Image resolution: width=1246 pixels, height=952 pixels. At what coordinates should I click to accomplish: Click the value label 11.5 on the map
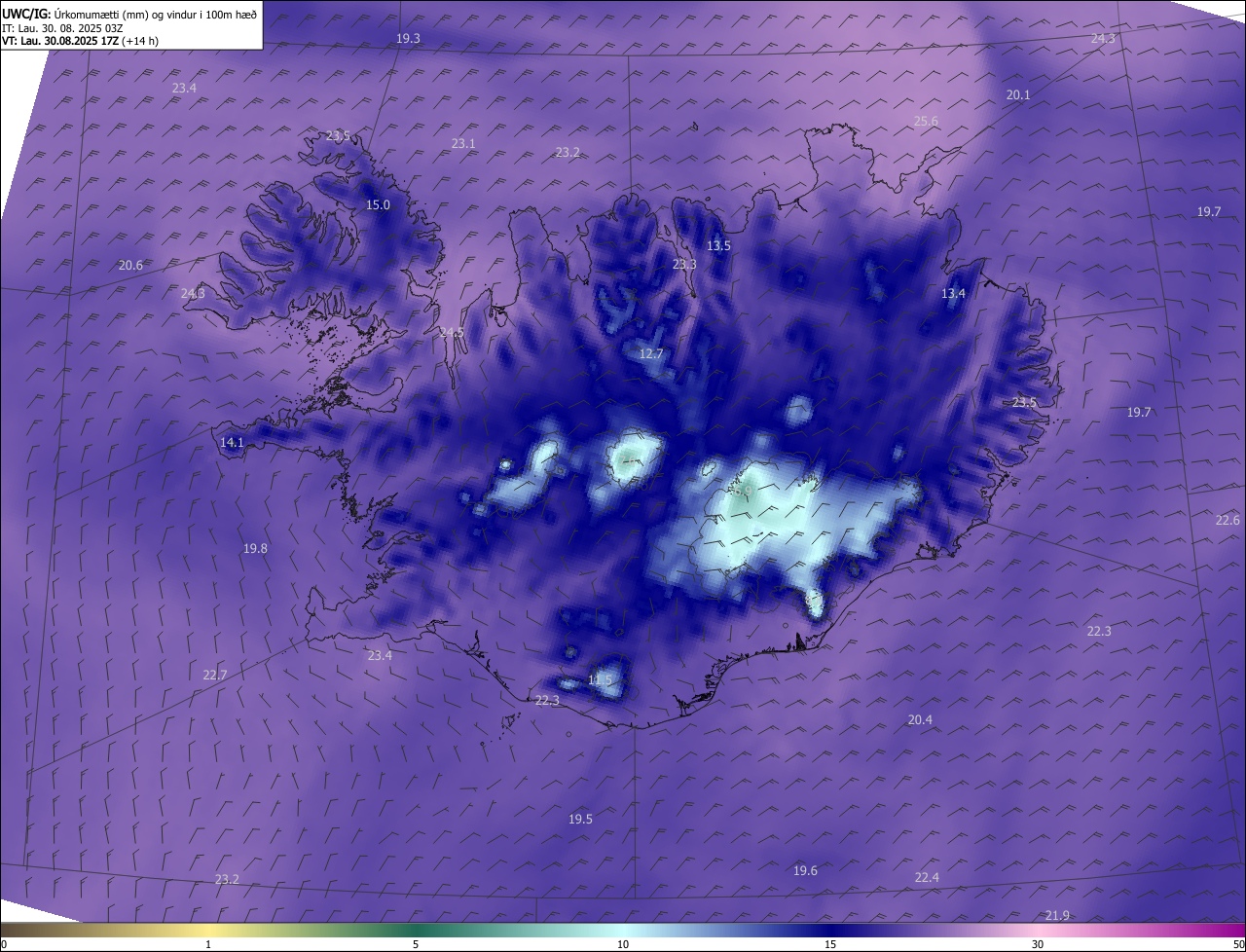coord(601,679)
